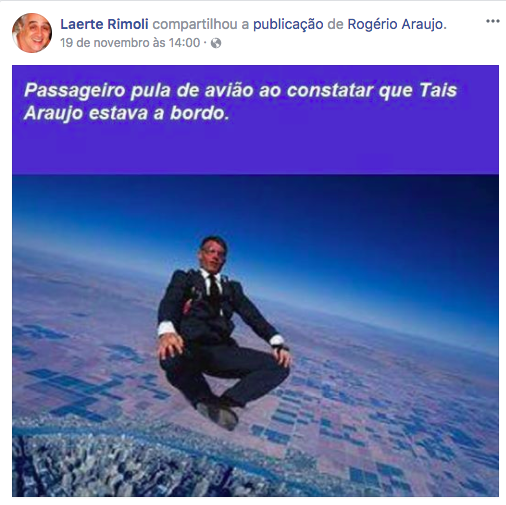
Task: Click the dark blue sky above horizon
Action: pyautogui.click(x=333, y=217)
